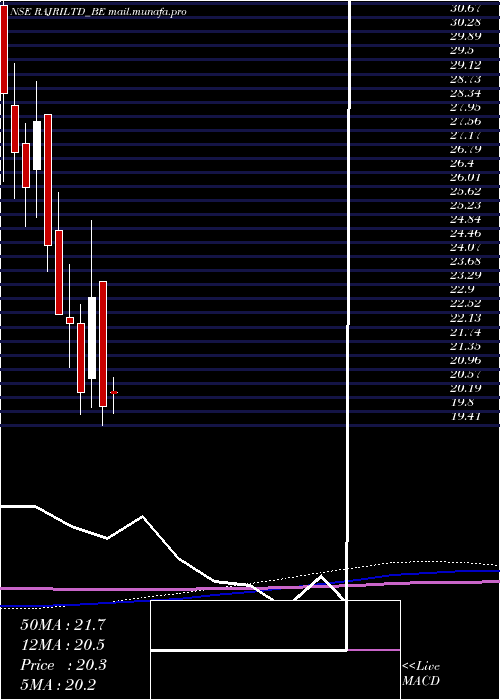This screenshot has width=500, height=700.
Task: Select the 21.74 price axis label
Action: pyautogui.click(x=465, y=332)
